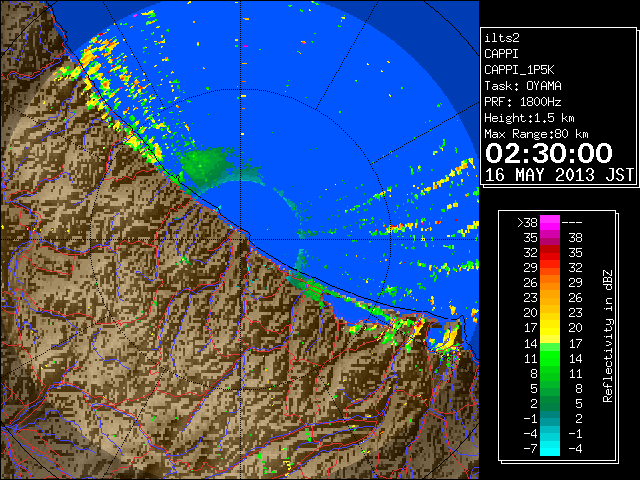Click the 'ilts2' radar site label
Screen dimensions: 640x480
[502, 38]
